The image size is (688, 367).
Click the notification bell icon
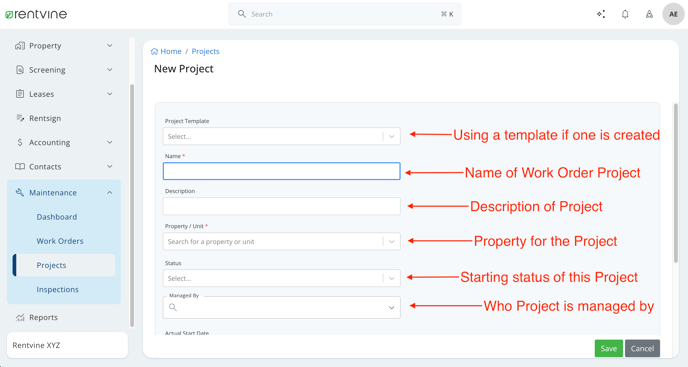point(625,14)
